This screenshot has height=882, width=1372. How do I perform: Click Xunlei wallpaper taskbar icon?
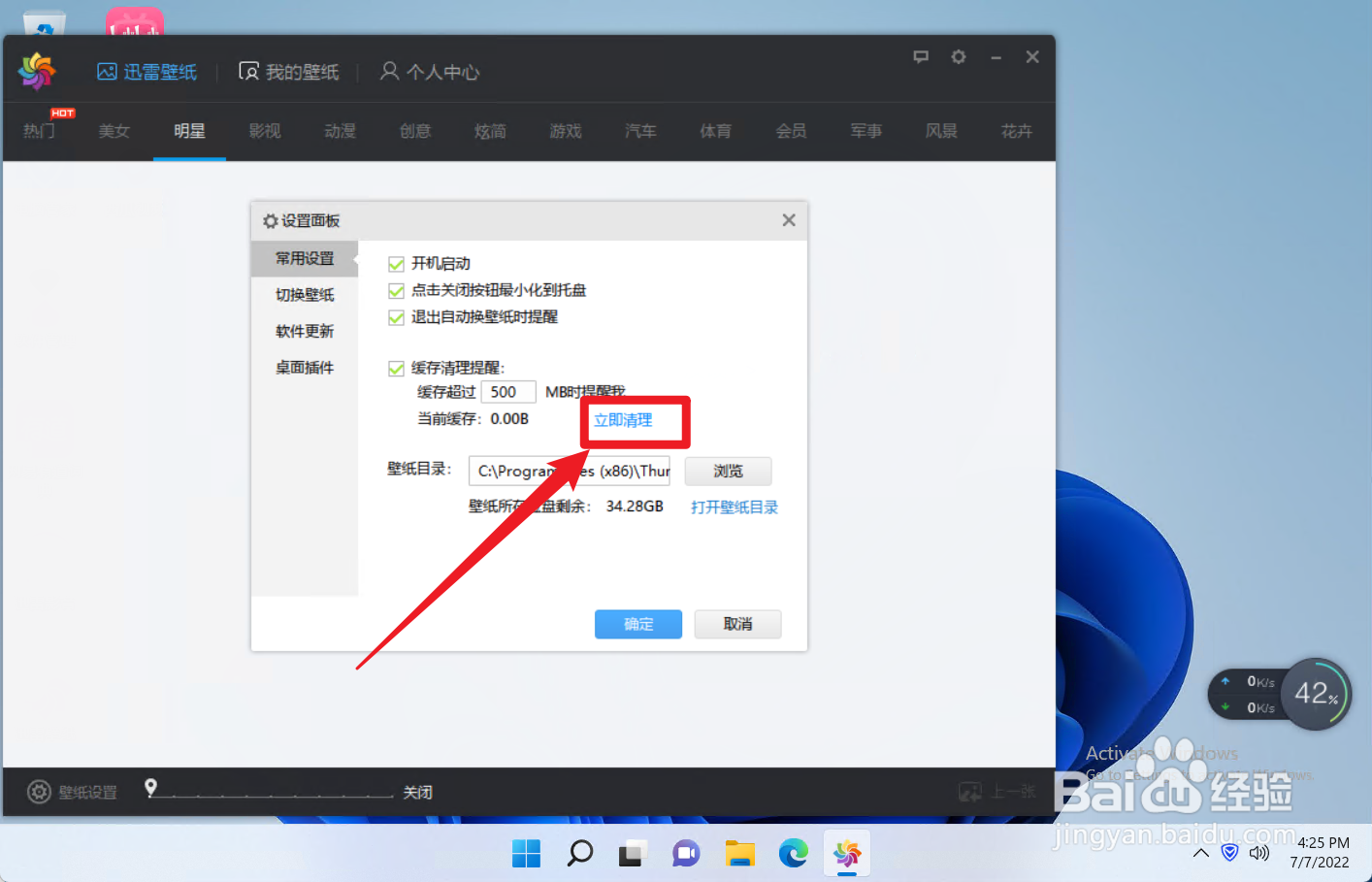[x=847, y=854]
